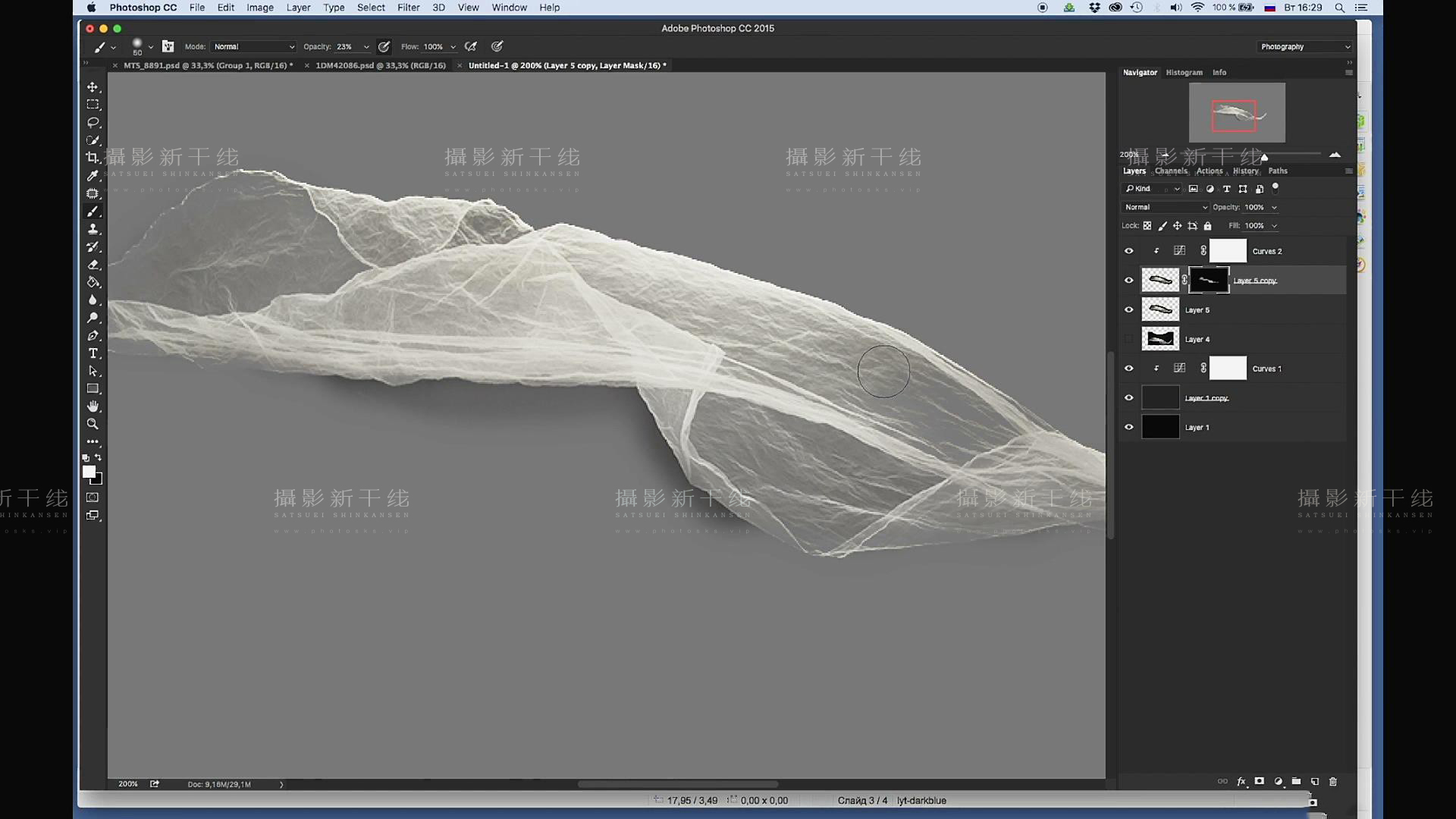The image size is (1456, 819).
Task: Toggle pressure for opacity button
Action: pos(384,46)
